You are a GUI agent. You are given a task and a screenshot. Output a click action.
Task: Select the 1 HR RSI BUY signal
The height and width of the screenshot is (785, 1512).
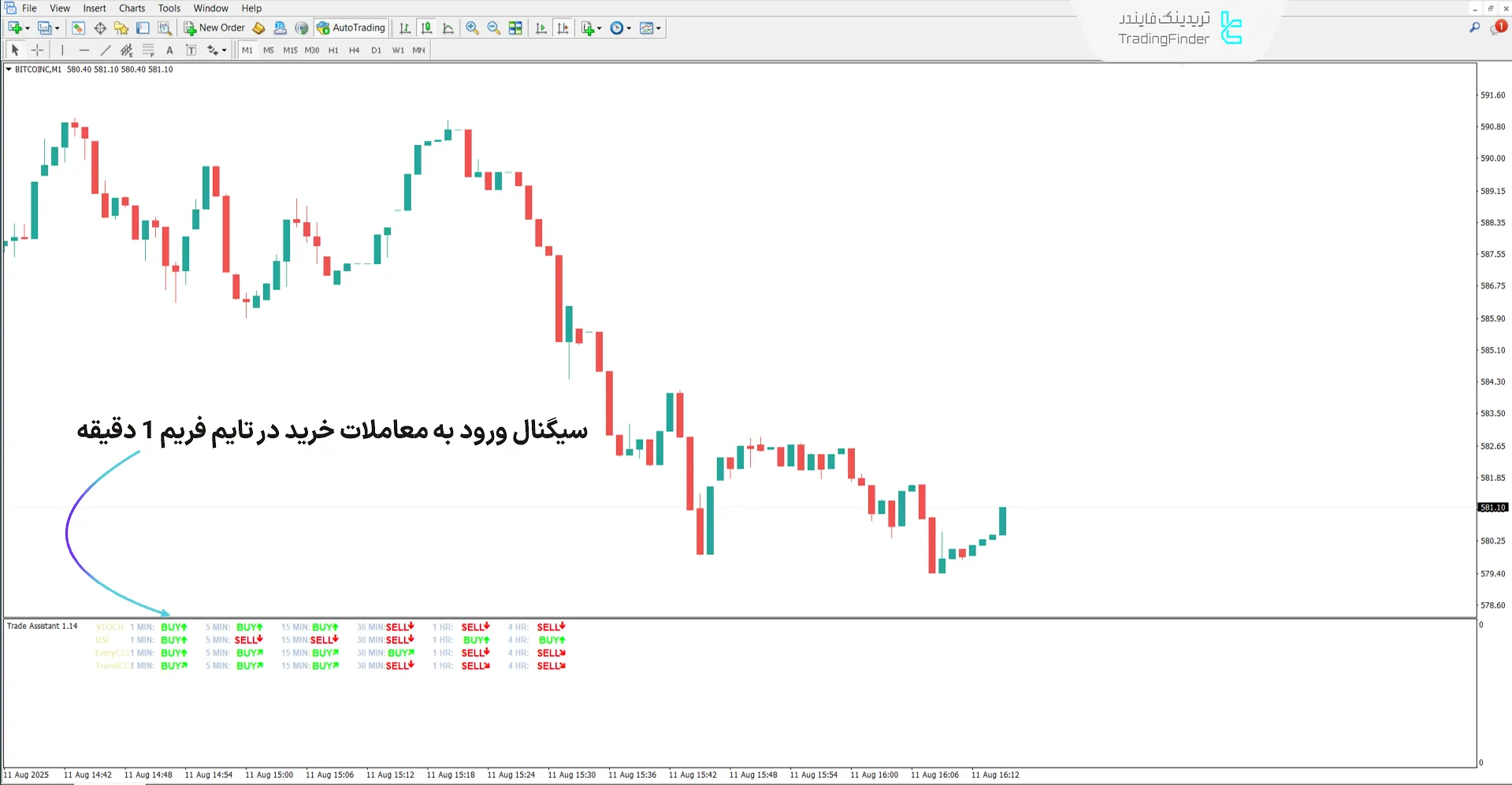[475, 640]
